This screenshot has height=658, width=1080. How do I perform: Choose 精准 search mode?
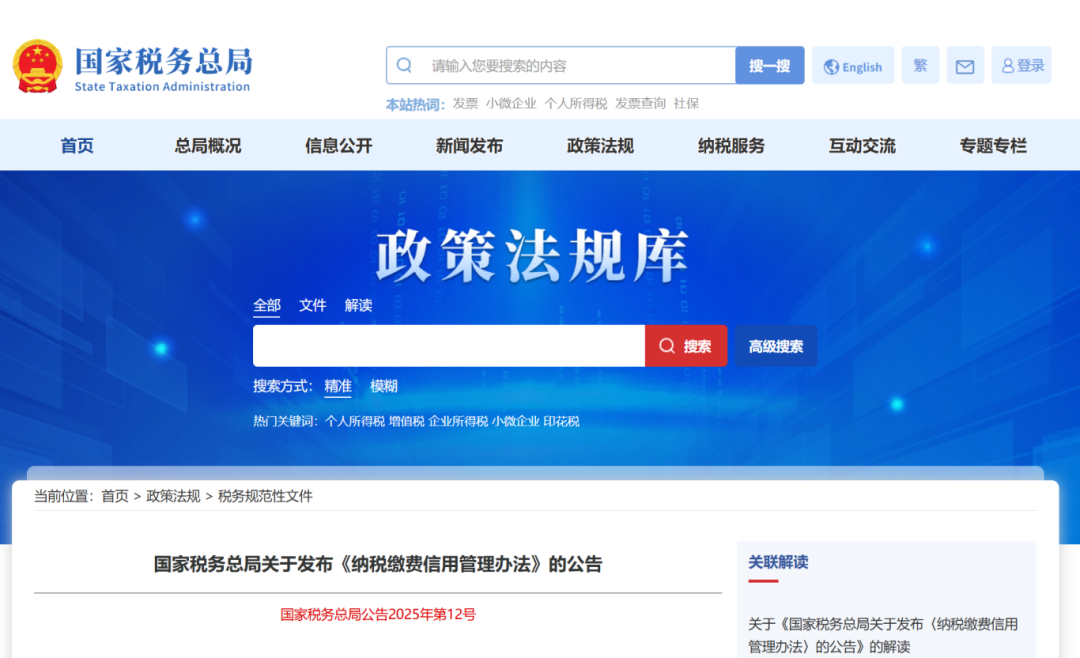pos(338,386)
